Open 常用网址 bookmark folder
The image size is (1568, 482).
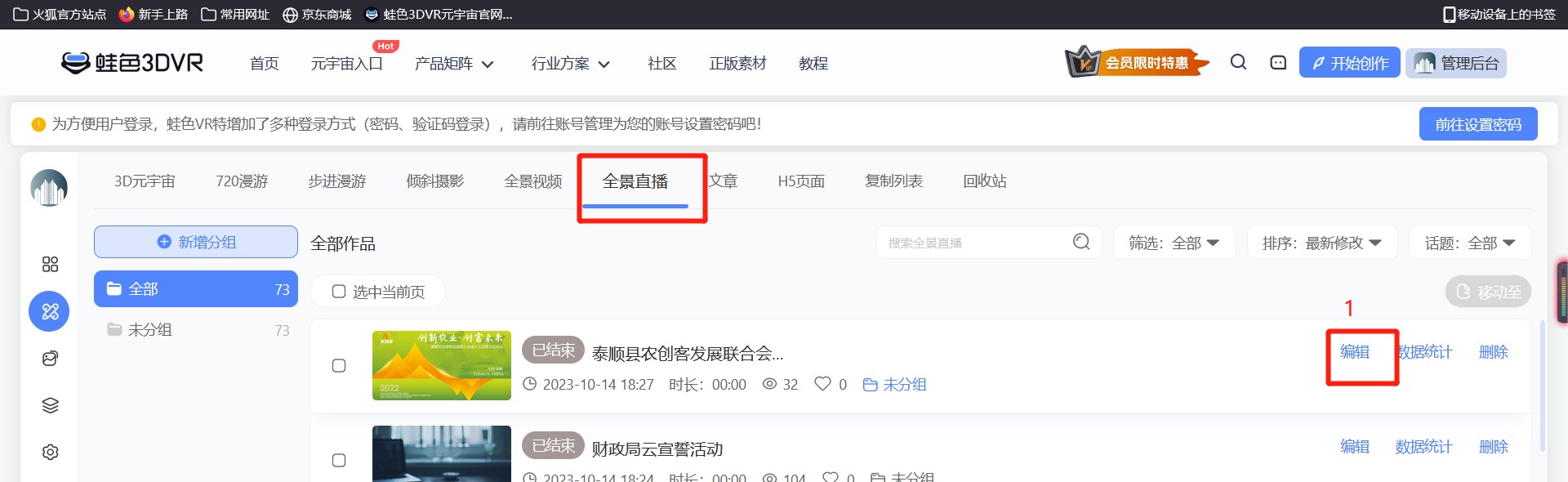pyautogui.click(x=235, y=14)
